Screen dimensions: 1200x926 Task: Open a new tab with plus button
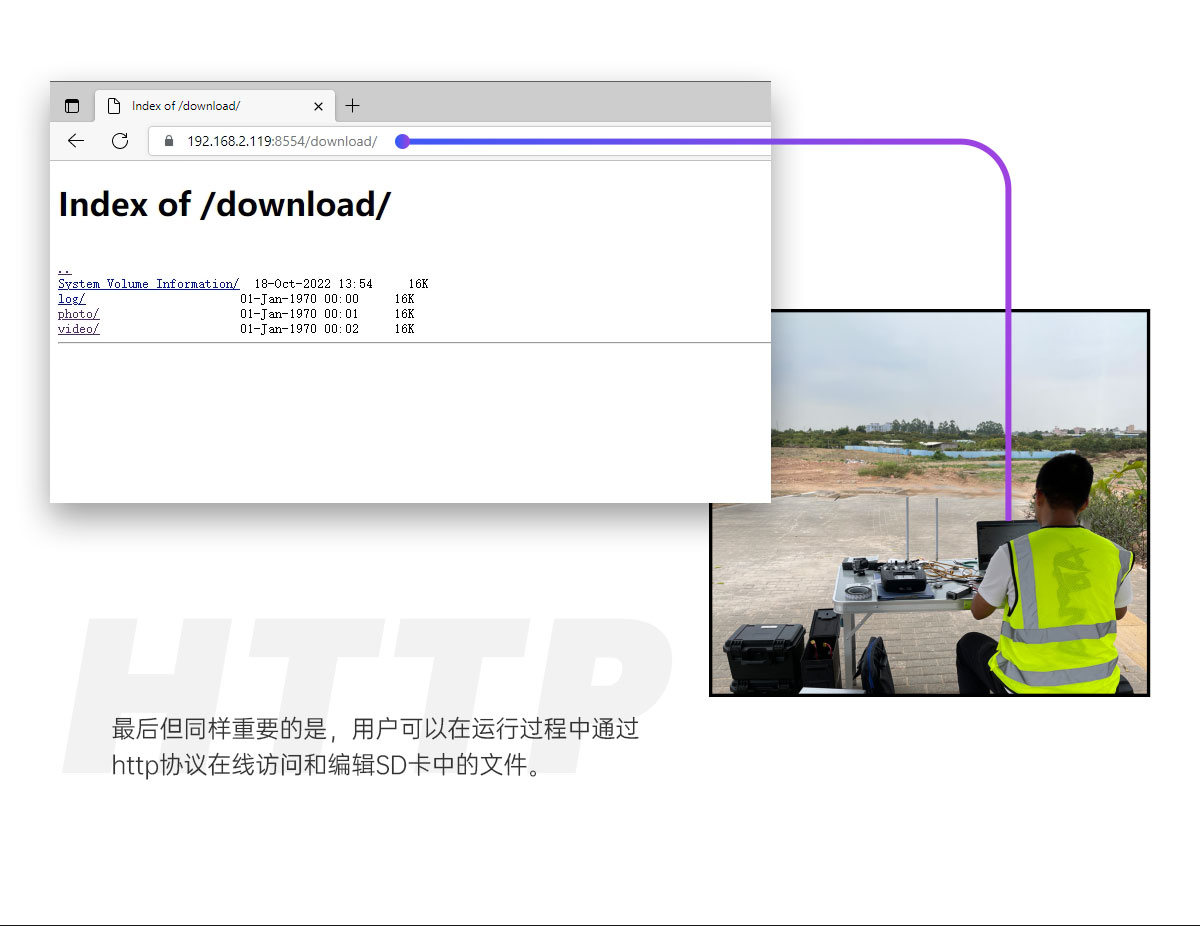click(x=352, y=106)
